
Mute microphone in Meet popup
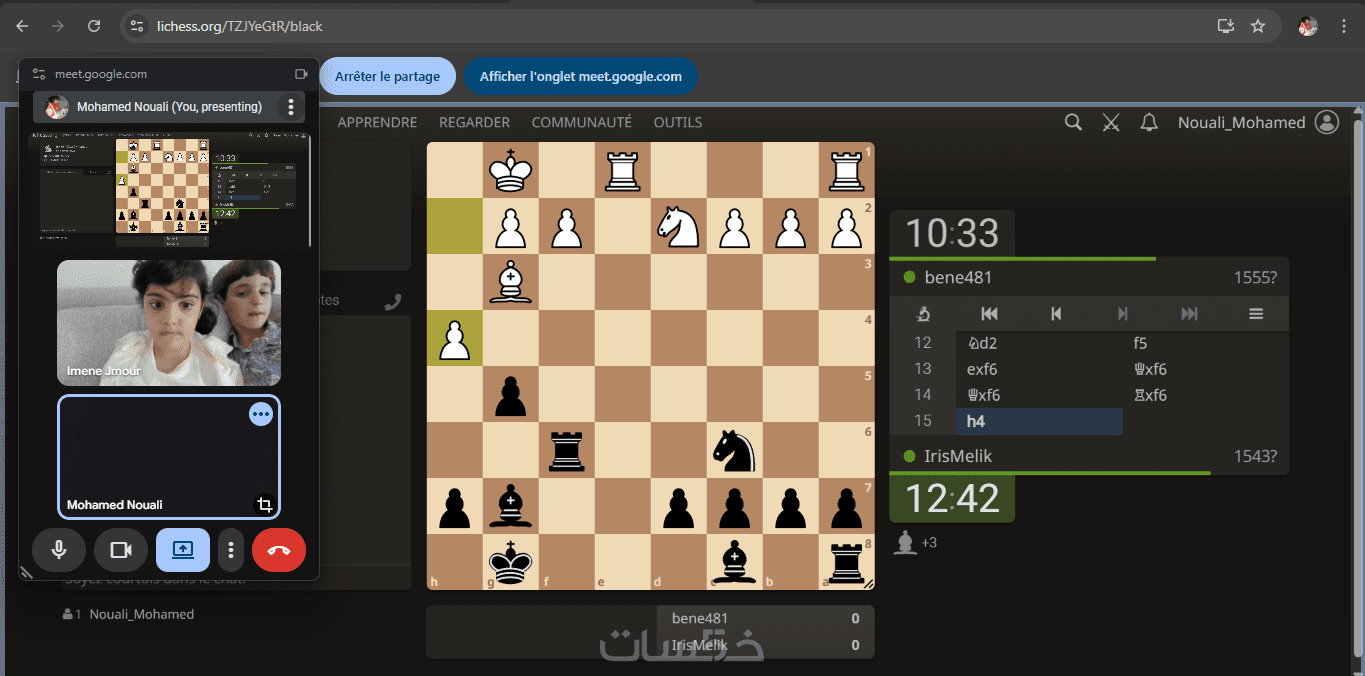tap(59, 550)
